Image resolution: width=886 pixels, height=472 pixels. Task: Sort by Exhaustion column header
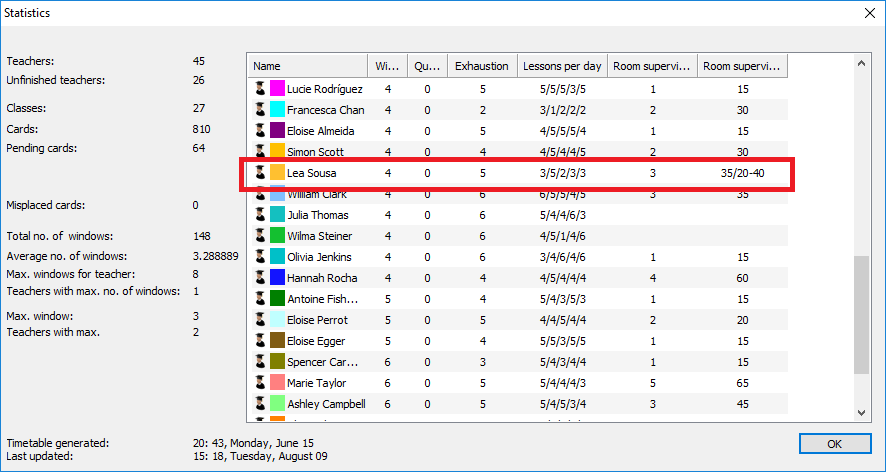click(x=481, y=66)
